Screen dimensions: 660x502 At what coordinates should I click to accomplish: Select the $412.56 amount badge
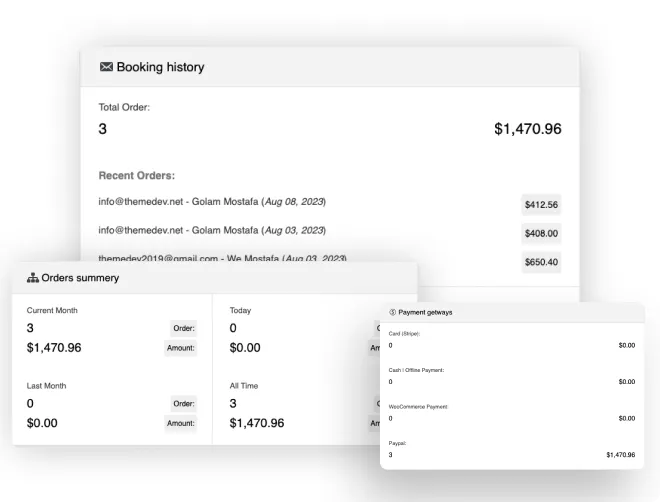click(x=541, y=204)
